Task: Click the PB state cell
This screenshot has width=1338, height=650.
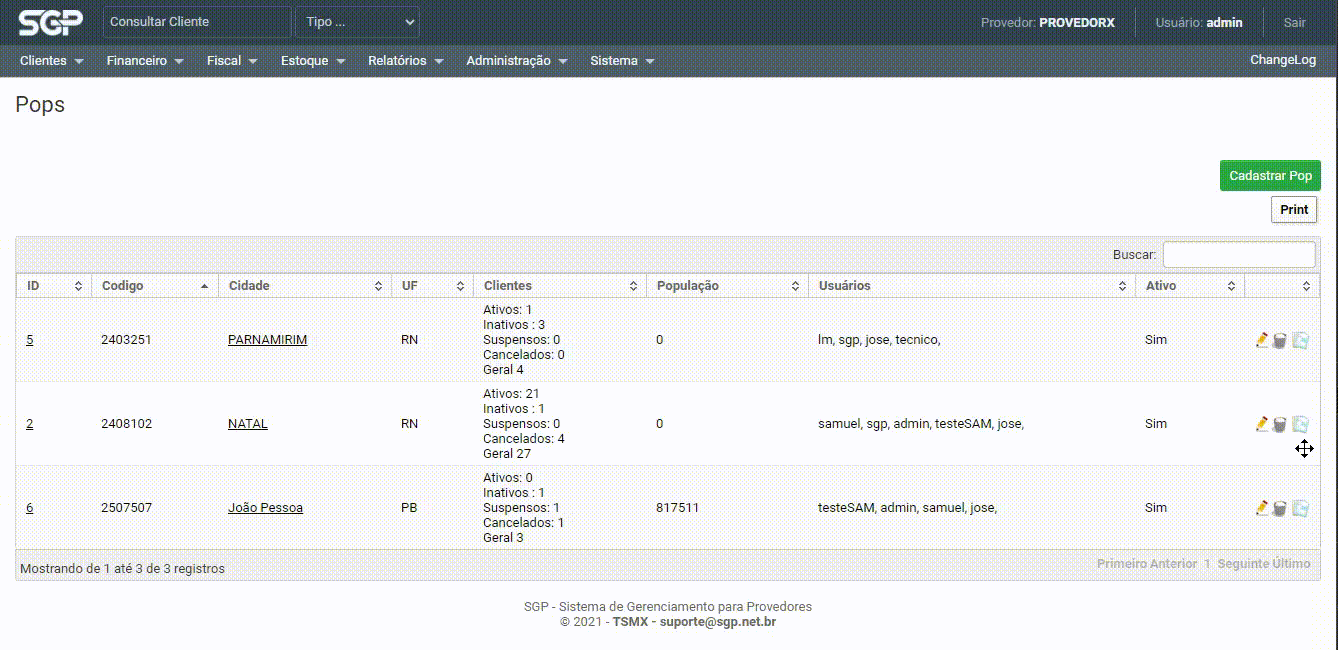Action: click(409, 508)
